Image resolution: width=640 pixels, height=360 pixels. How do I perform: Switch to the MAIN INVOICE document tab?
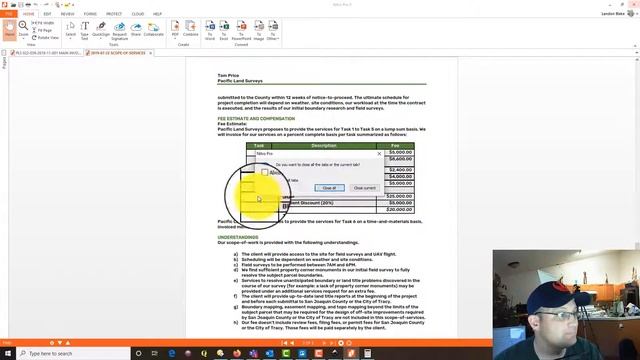coord(46,53)
